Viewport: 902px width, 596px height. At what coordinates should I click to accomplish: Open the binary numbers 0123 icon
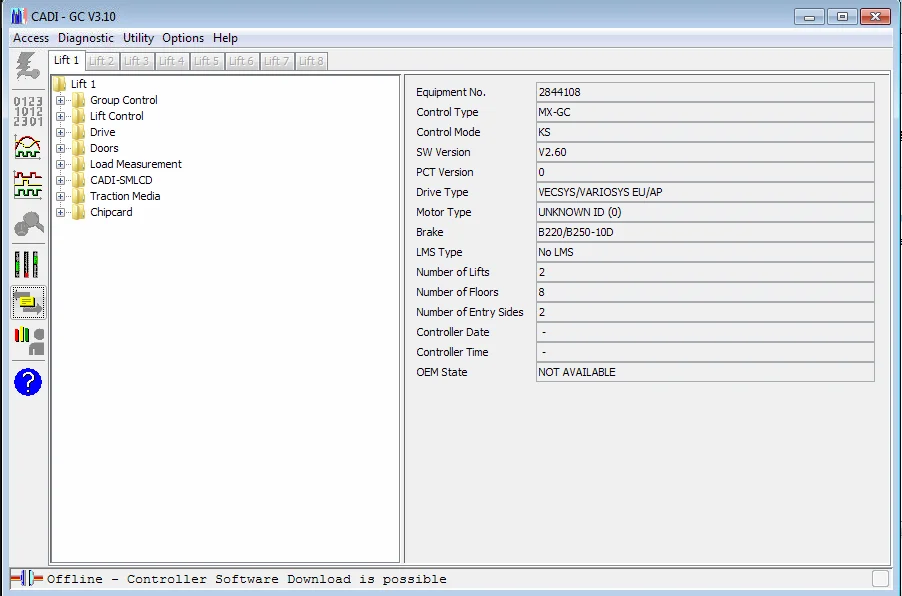coord(28,110)
